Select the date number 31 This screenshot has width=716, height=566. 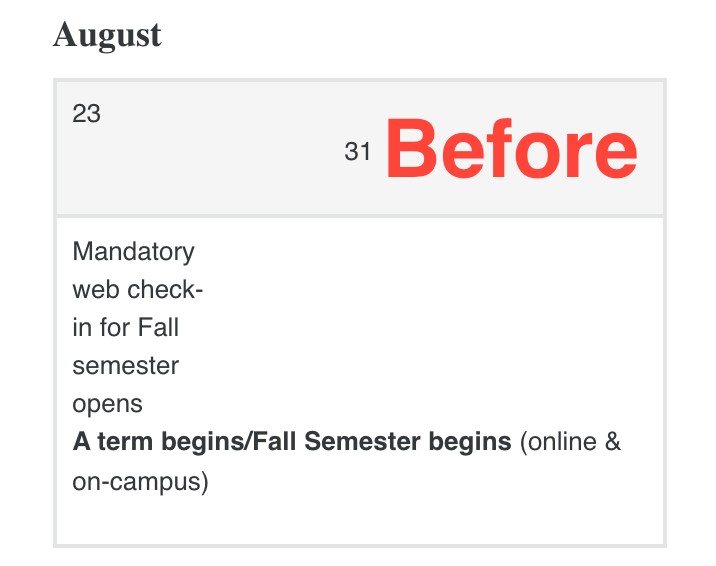358,152
